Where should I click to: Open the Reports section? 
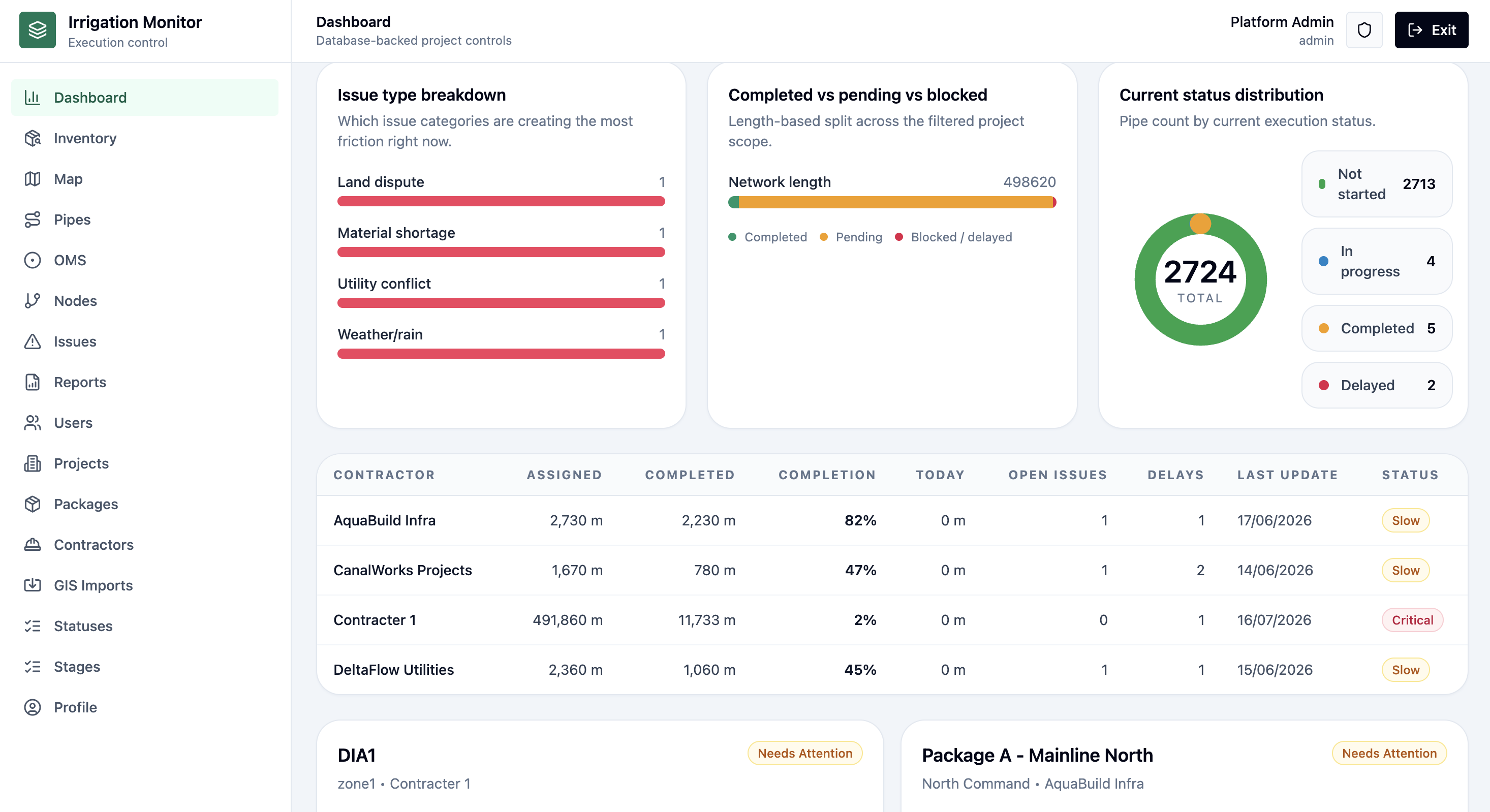pyautogui.click(x=145, y=382)
